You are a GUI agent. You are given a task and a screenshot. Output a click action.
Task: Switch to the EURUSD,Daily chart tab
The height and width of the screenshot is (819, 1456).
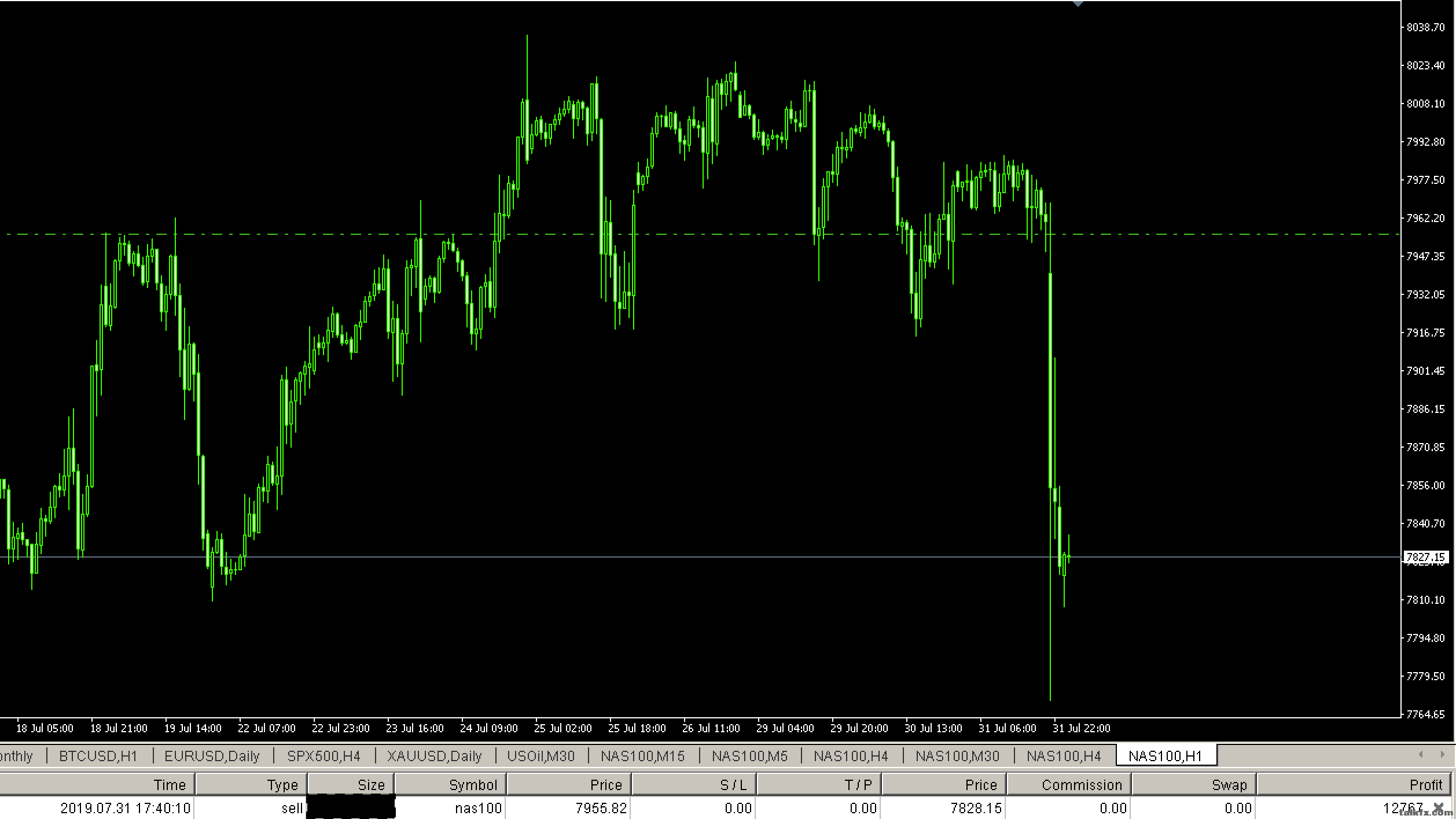coord(212,756)
